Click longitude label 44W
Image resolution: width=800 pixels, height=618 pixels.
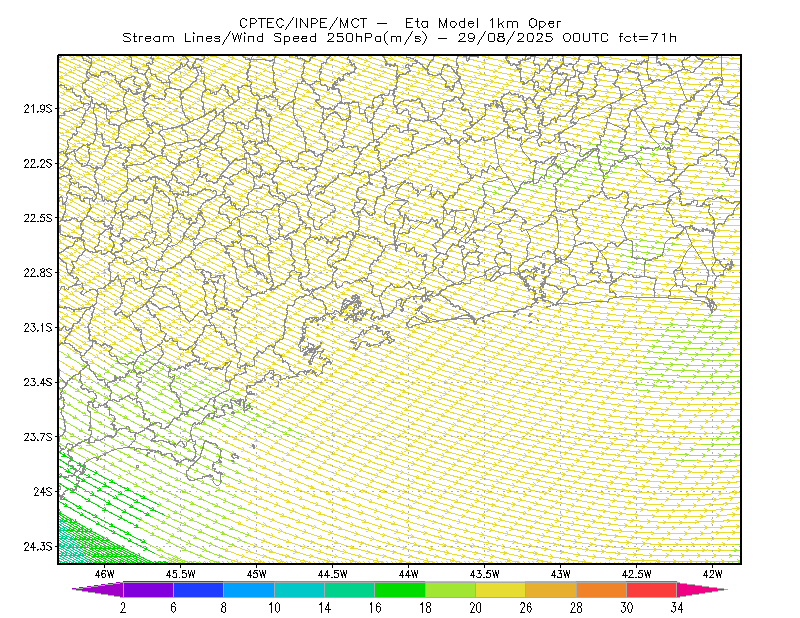coord(409,574)
